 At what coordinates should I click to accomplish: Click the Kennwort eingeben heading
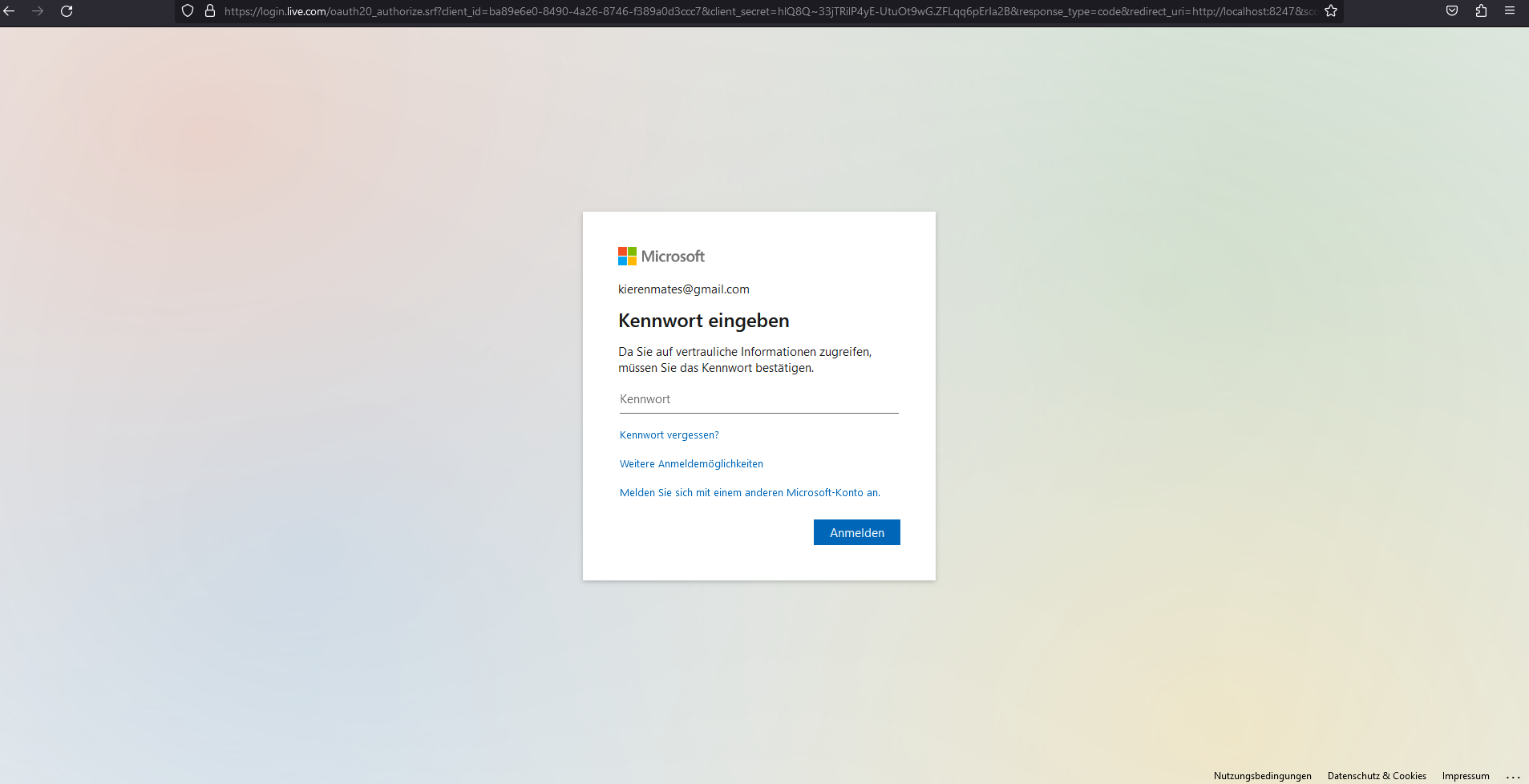pos(704,321)
